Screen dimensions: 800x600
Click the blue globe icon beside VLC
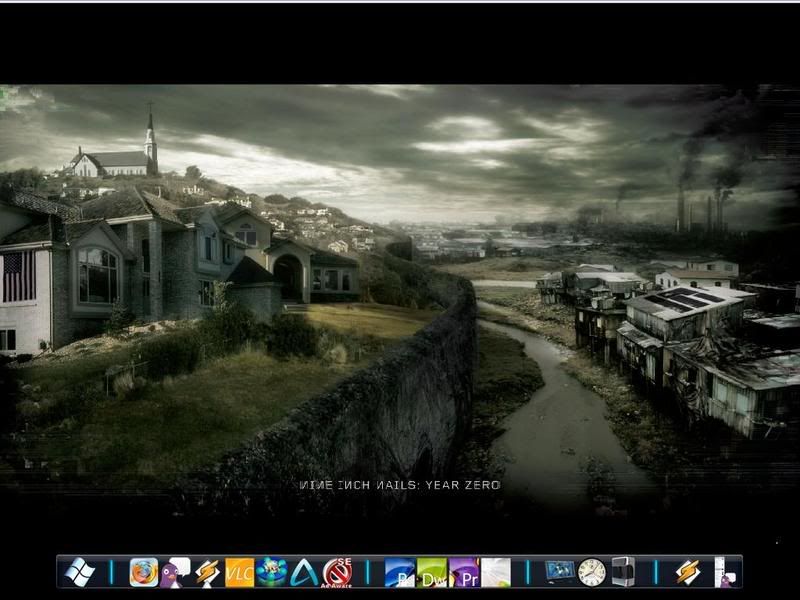[x=272, y=572]
